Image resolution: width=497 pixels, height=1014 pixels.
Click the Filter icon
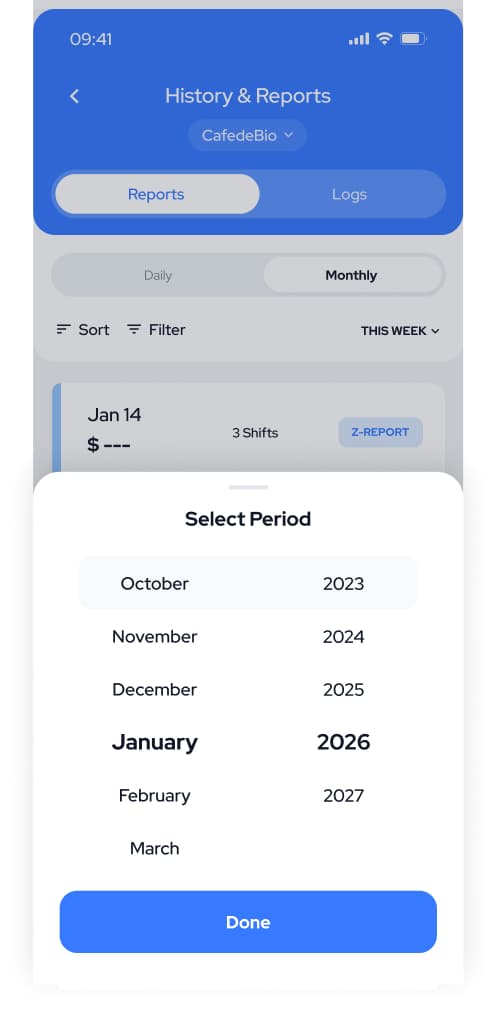134,330
